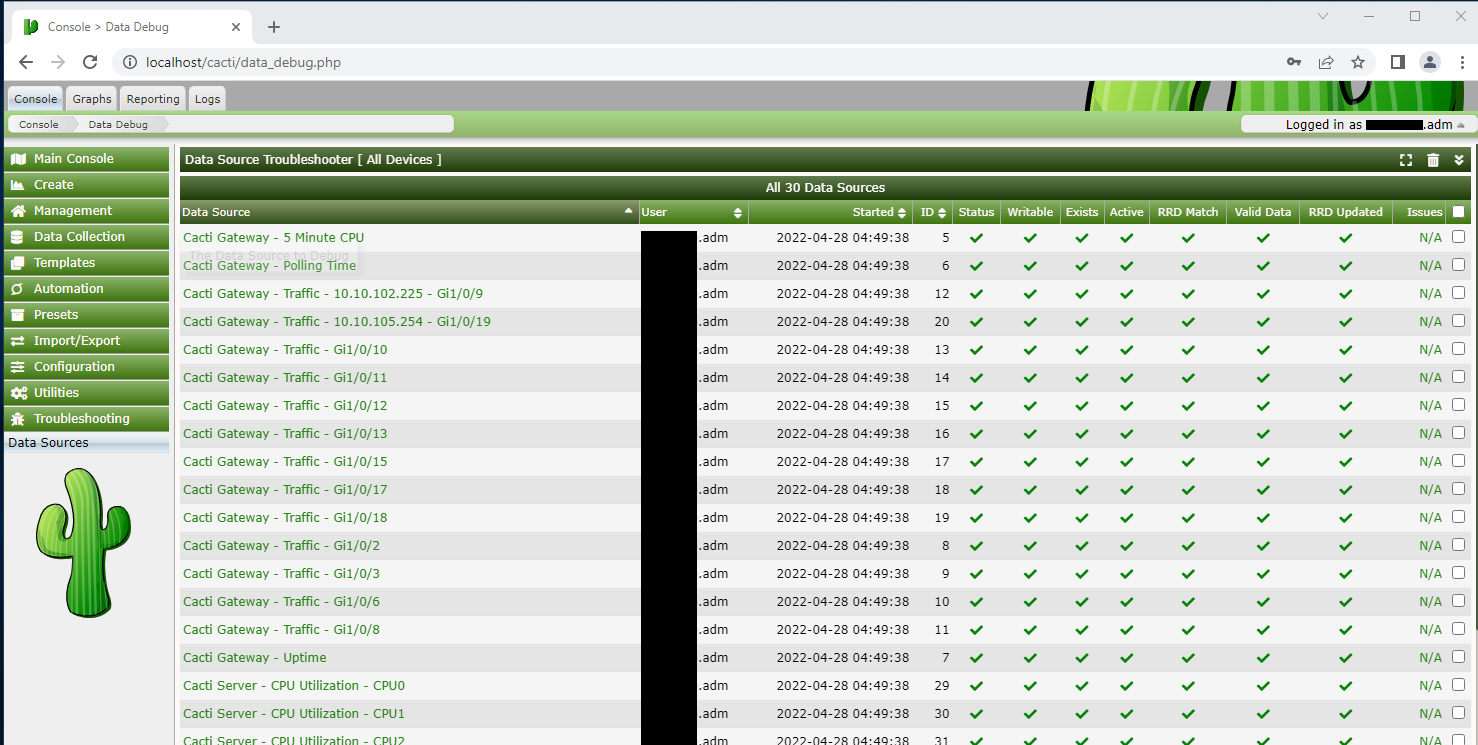The height and width of the screenshot is (745, 1478).
Task: Open Cacti Gateway - Traffic - Gi1/0/11 link
Action: point(285,378)
